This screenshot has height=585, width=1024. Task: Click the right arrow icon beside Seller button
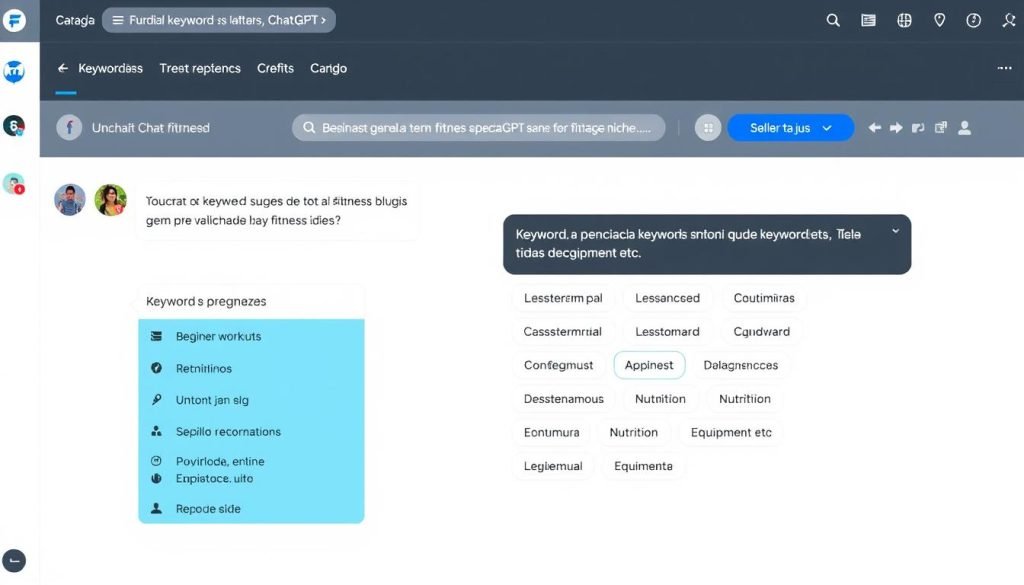coord(896,128)
